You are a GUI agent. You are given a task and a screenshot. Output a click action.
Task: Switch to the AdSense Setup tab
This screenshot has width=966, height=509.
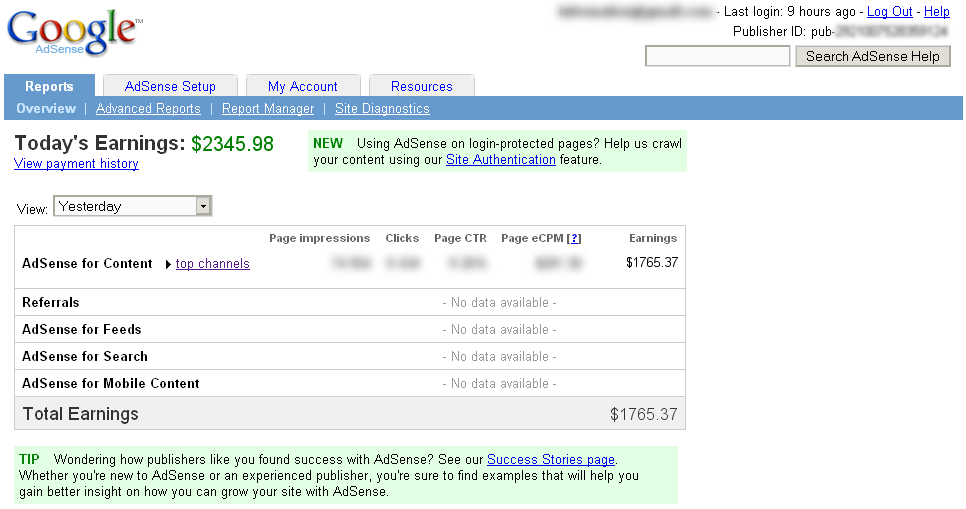click(x=170, y=86)
